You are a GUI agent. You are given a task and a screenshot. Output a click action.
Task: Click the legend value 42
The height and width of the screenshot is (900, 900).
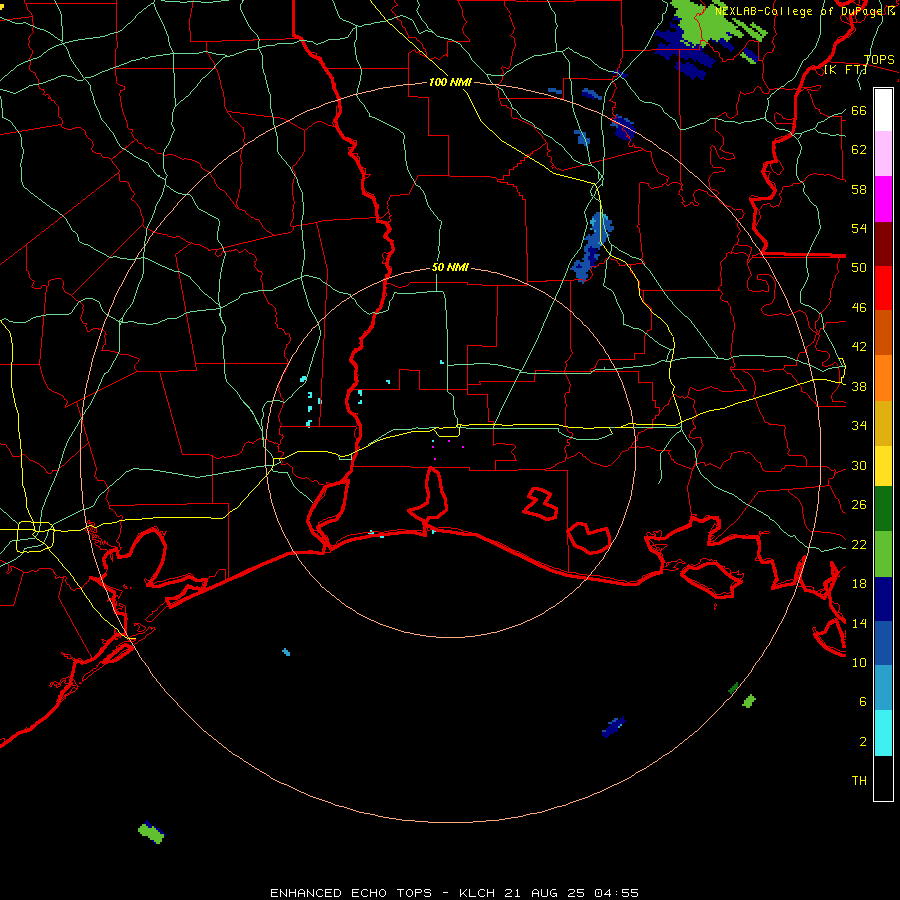(x=859, y=346)
